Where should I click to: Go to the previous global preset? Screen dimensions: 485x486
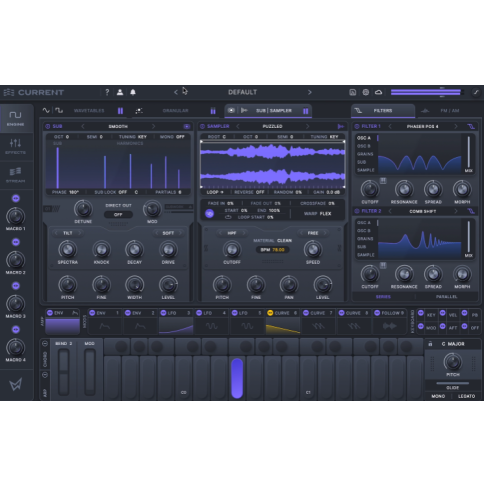click(x=176, y=92)
